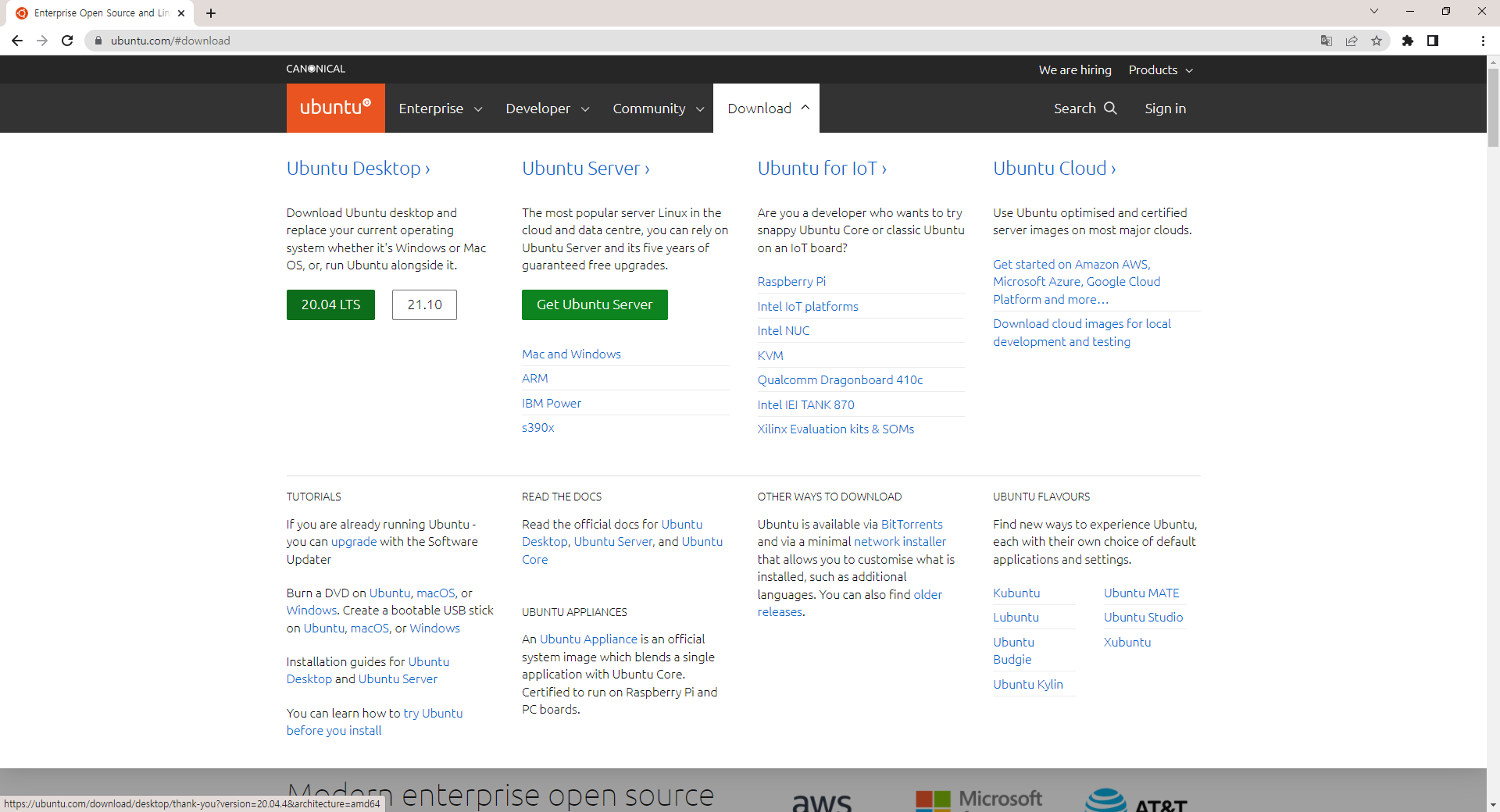This screenshot has height=812, width=1500.
Task: Click Get Ubuntu Server button
Action: [595, 304]
